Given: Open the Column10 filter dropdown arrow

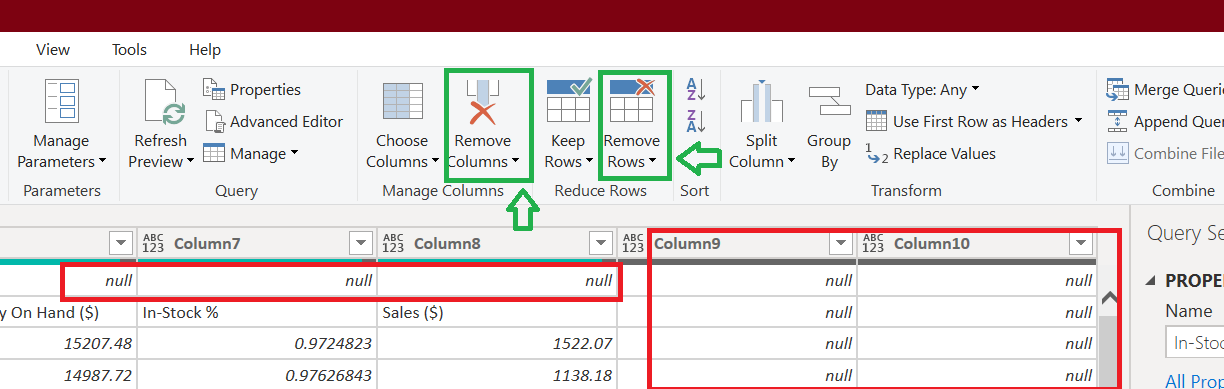Looking at the screenshot, I should (1080, 243).
